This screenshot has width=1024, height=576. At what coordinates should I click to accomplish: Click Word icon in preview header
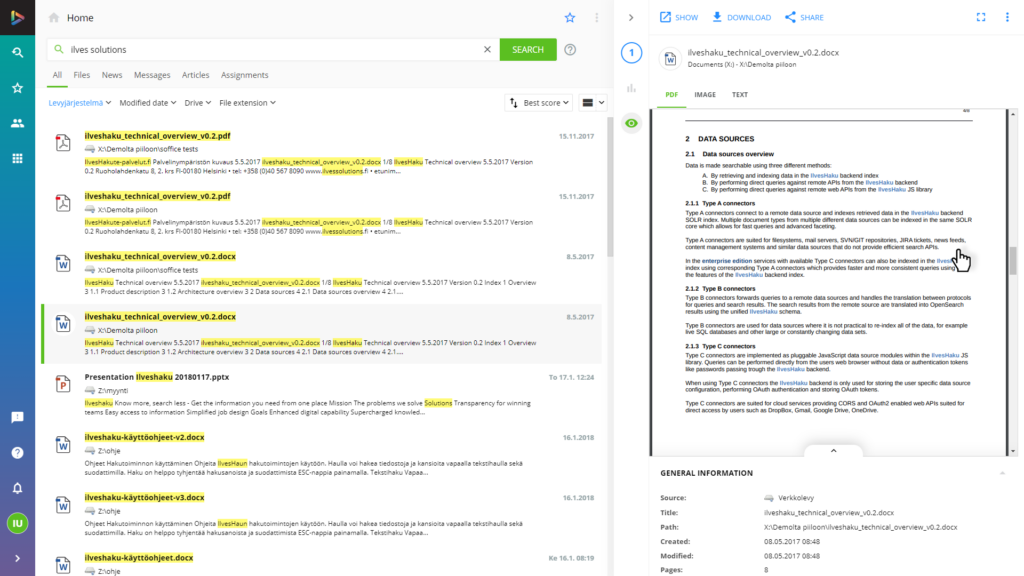click(671, 59)
